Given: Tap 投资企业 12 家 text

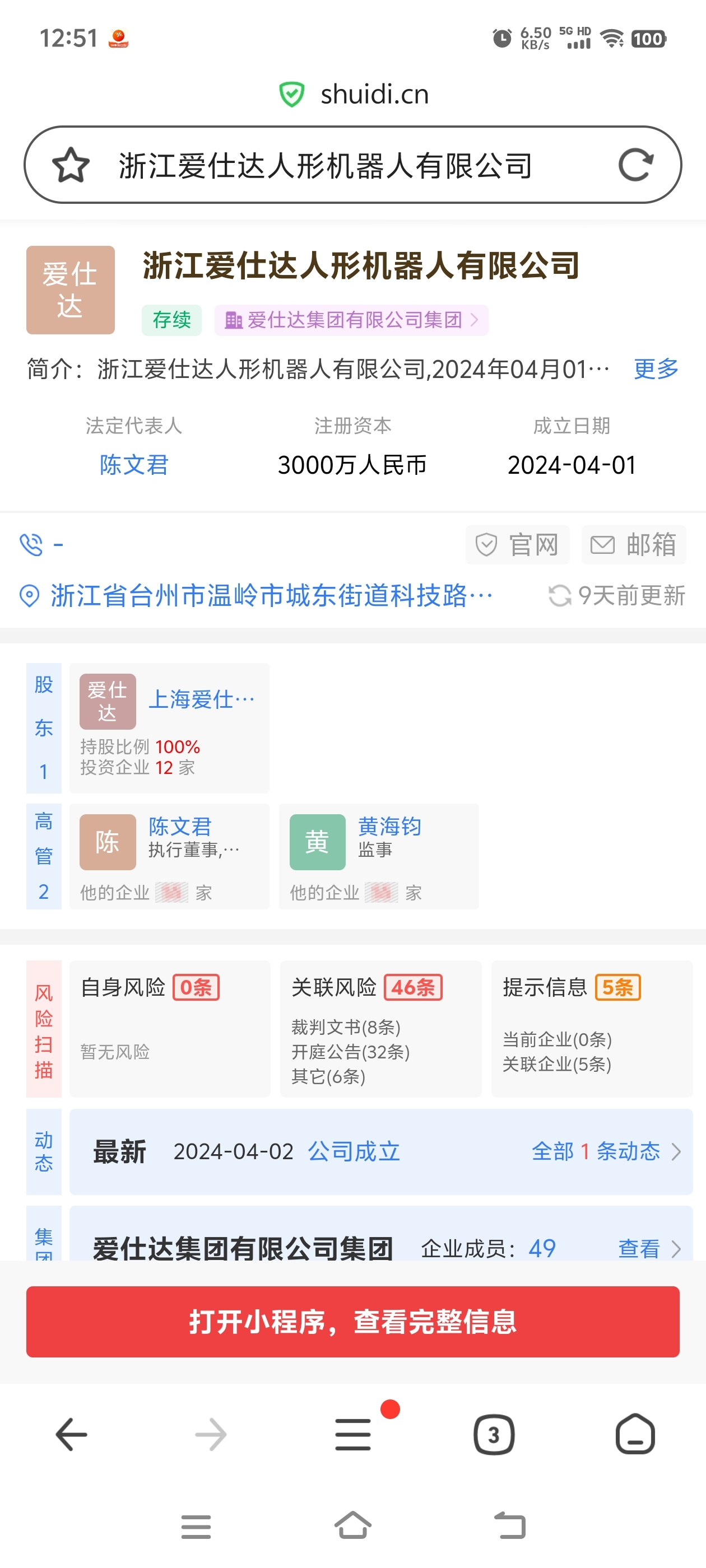Looking at the screenshot, I should [138, 768].
